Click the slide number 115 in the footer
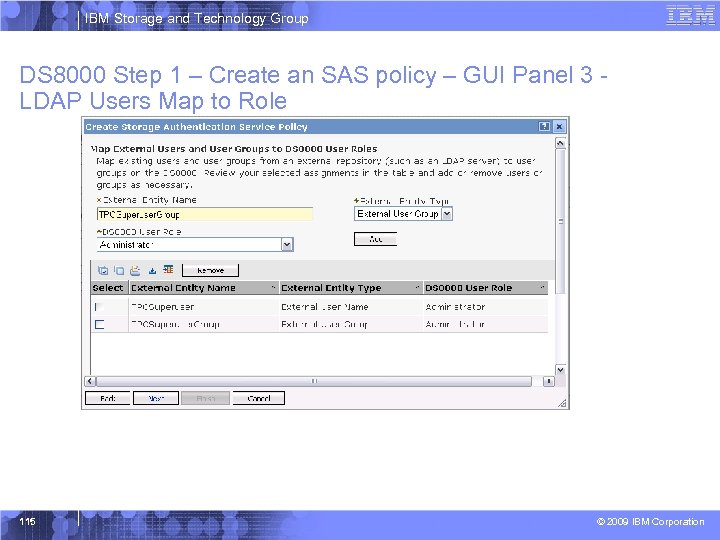720x540 pixels. [x=28, y=521]
